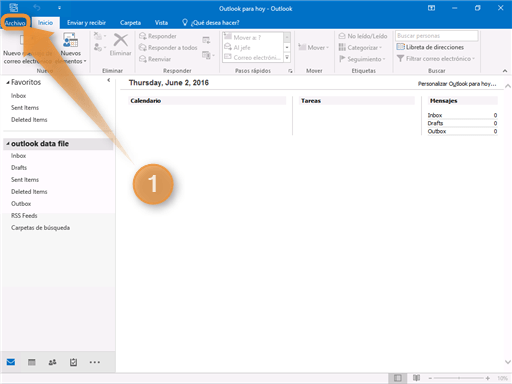Click Outbox link under Mensajes
Screen dimensions: 512x384
(437, 131)
